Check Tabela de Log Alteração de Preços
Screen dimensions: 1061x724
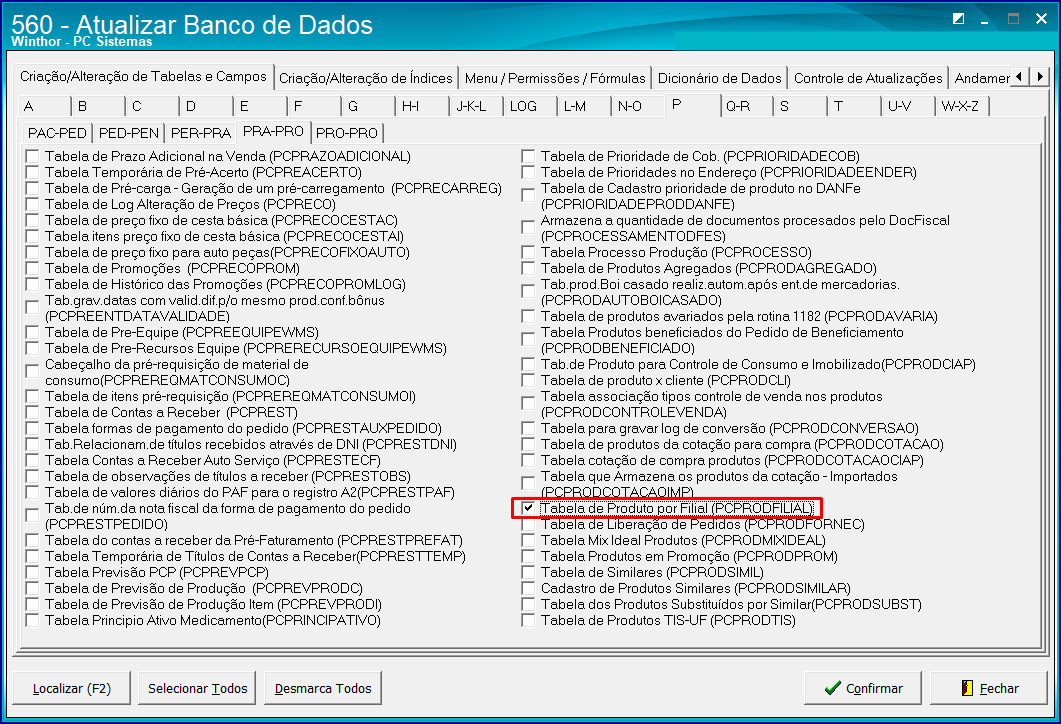32,204
